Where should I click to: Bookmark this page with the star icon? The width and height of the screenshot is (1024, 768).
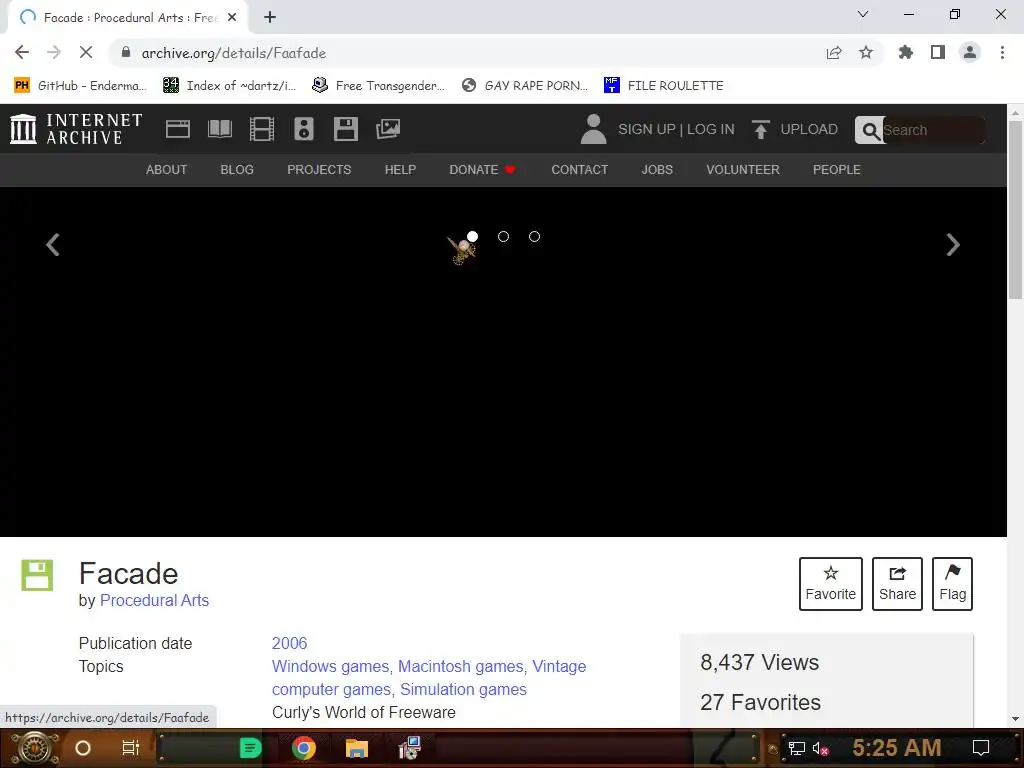tap(866, 52)
